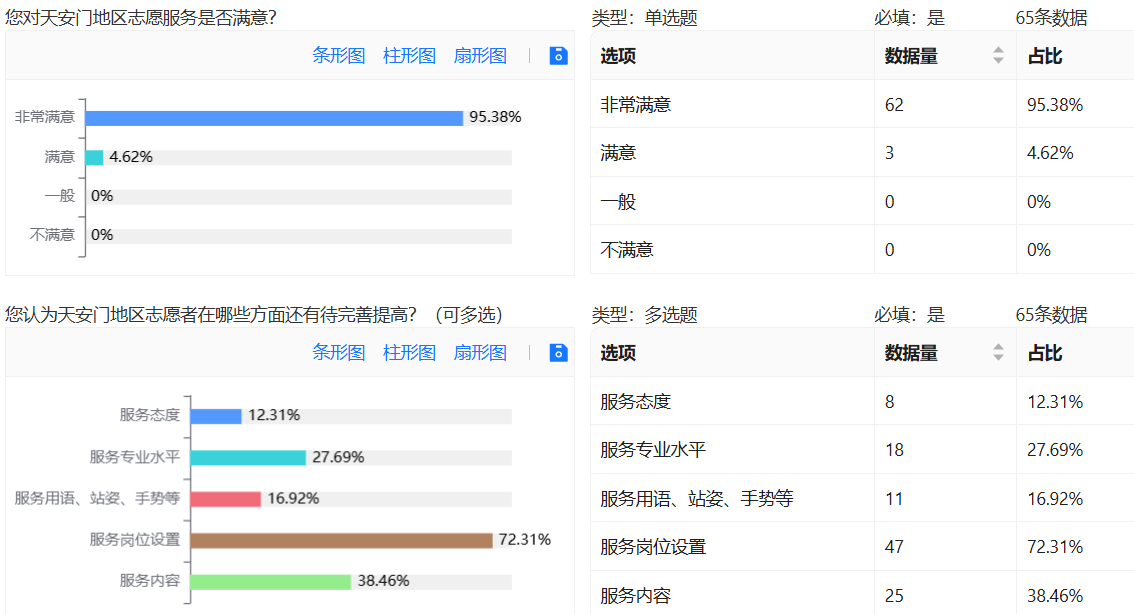The image size is (1134, 614).
Task: Switch satisfaction chart to 条形图
Action: (339, 56)
